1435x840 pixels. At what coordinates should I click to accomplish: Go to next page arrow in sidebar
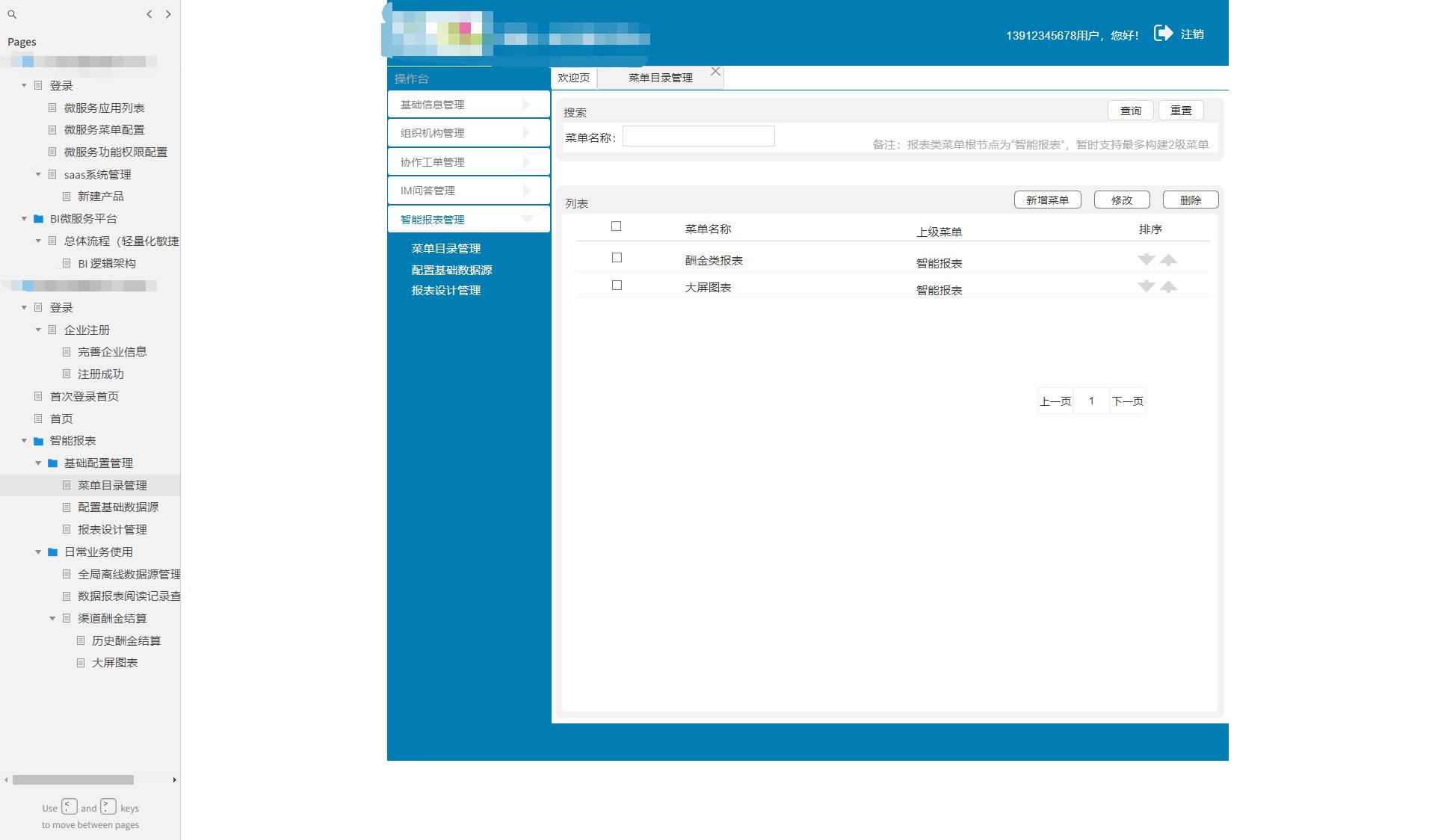(x=168, y=14)
